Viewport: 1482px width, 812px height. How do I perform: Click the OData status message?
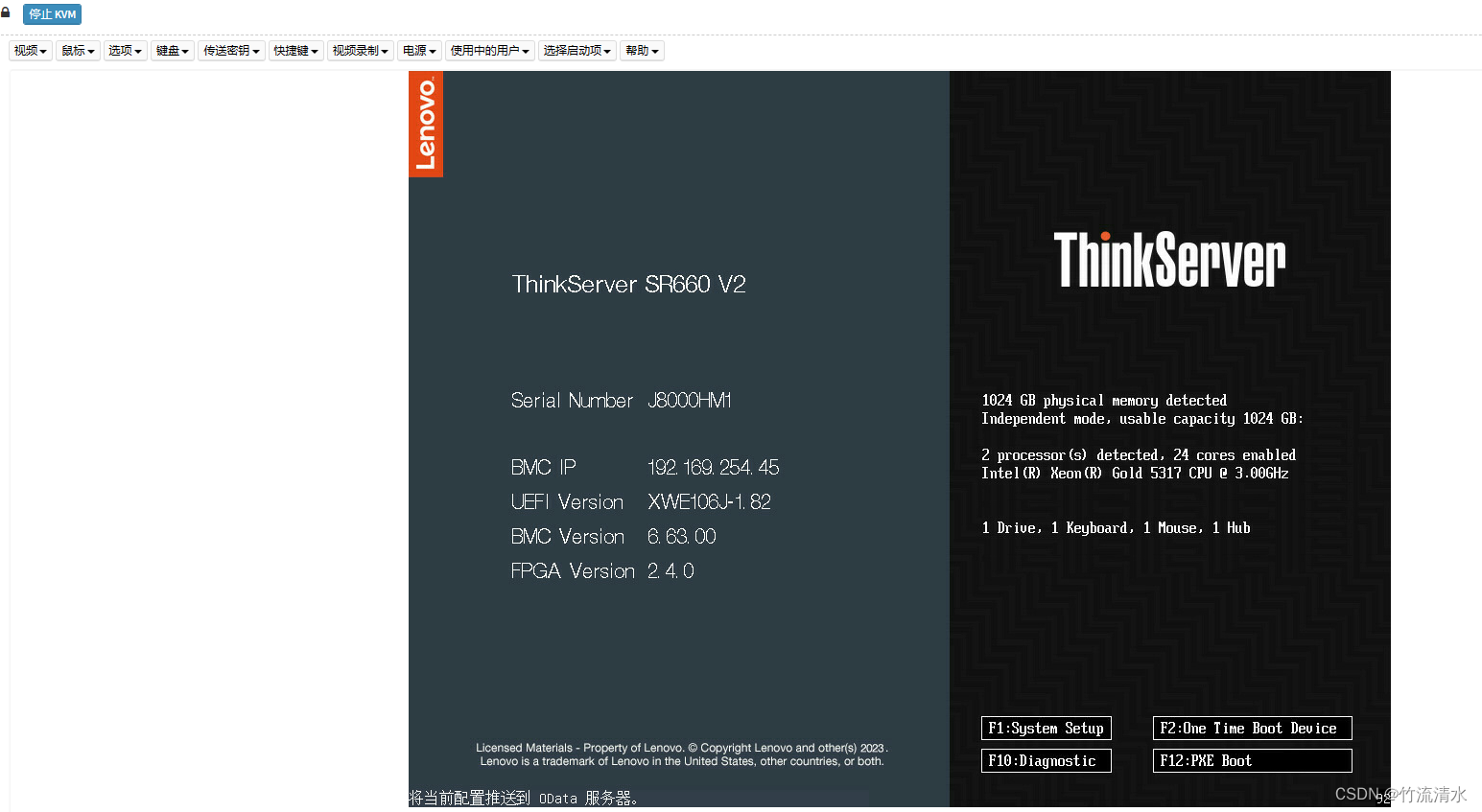tap(525, 798)
